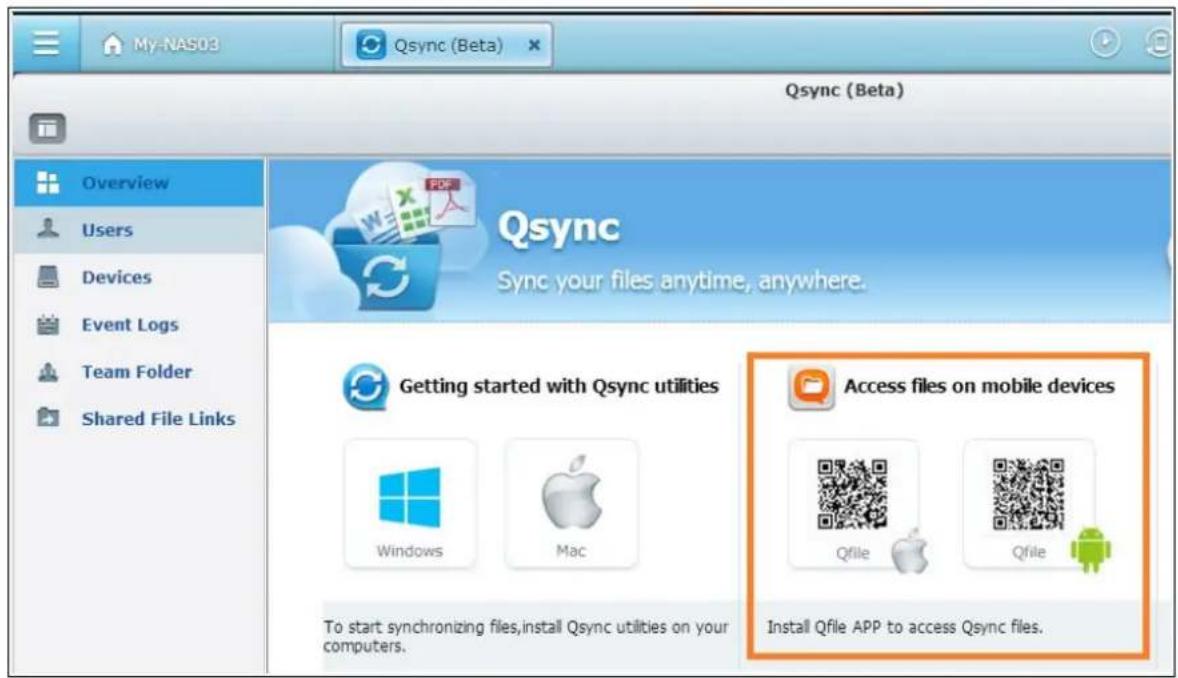Click the Qsync blue sync icon
1178x678 pixels.
tap(366, 386)
